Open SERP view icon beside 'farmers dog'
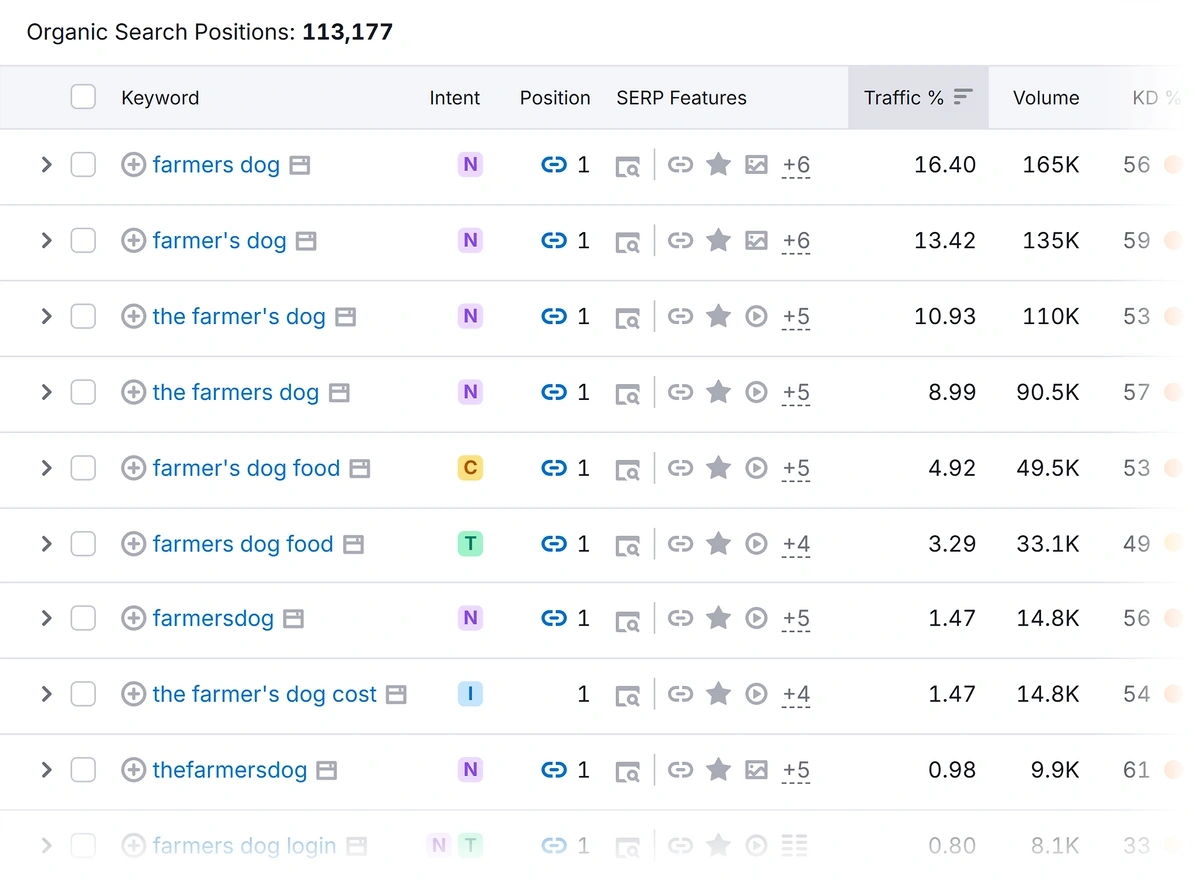 (x=300, y=166)
